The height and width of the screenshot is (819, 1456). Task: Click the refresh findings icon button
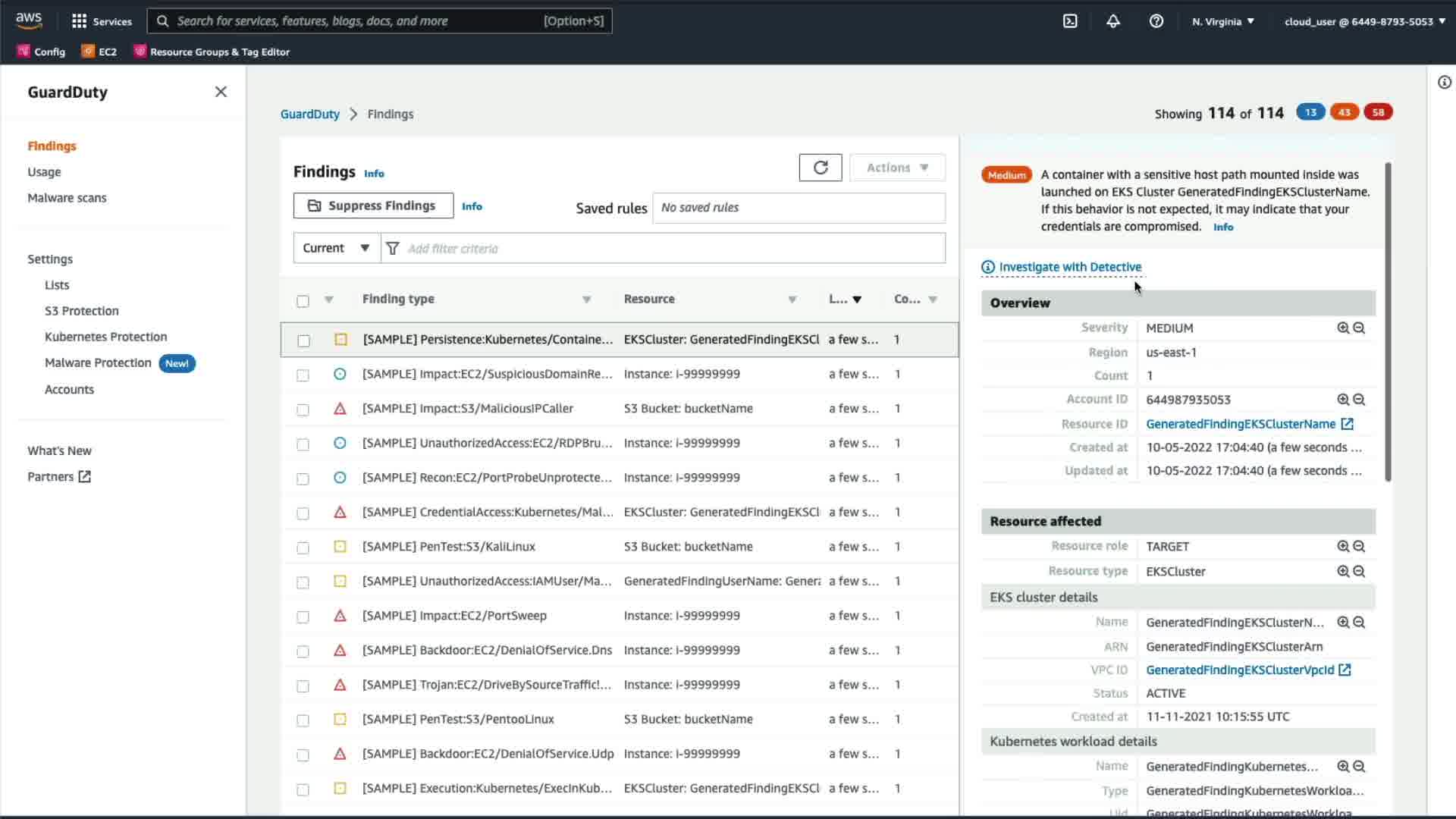[821, 168]
